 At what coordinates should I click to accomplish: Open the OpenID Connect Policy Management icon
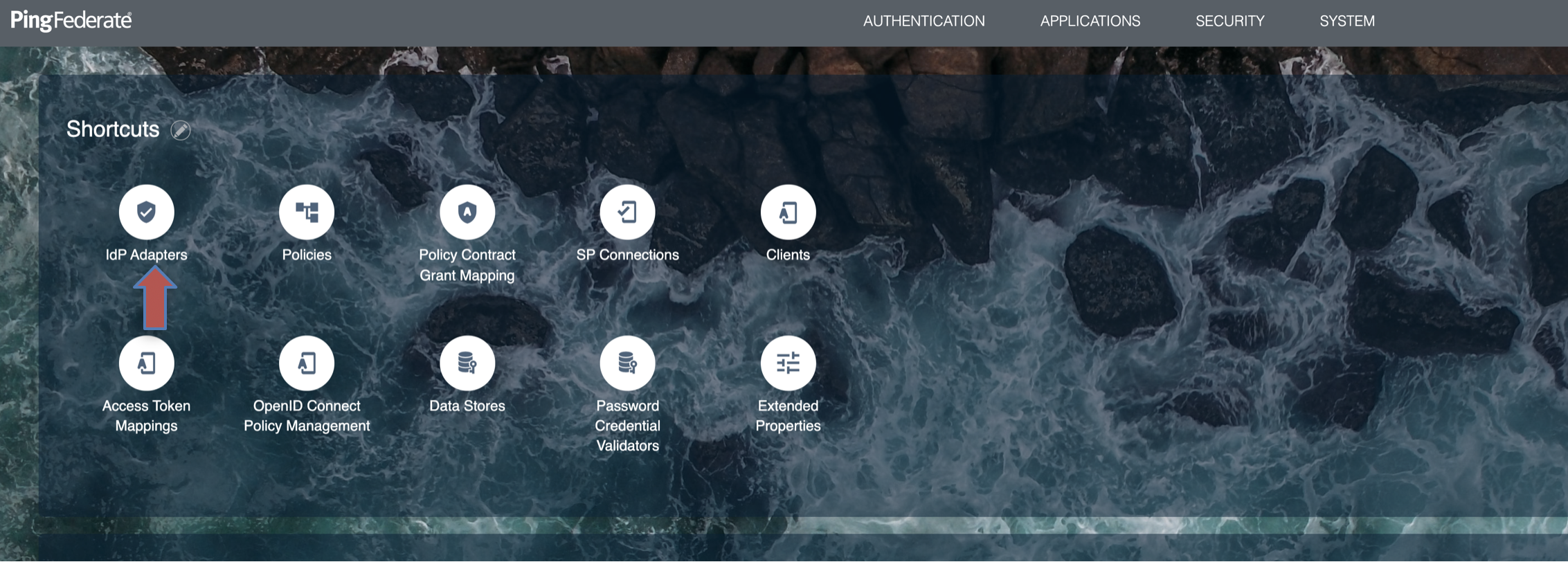coord(307,363)
